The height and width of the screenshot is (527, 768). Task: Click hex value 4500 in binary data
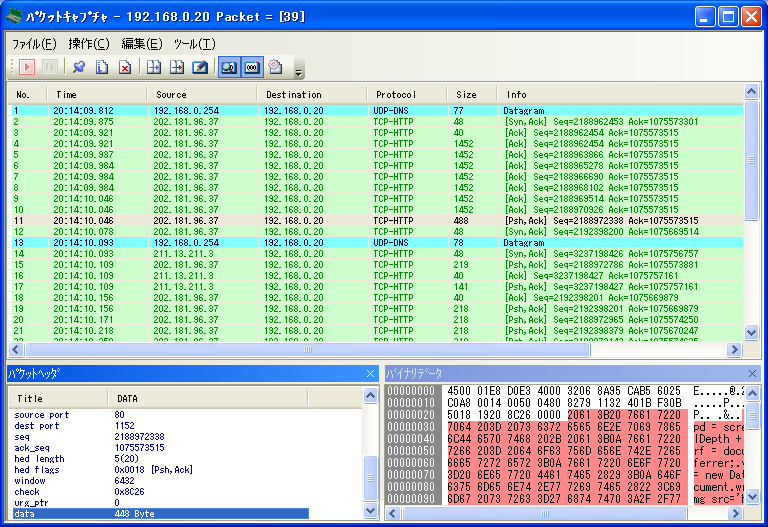pos(459,391)
